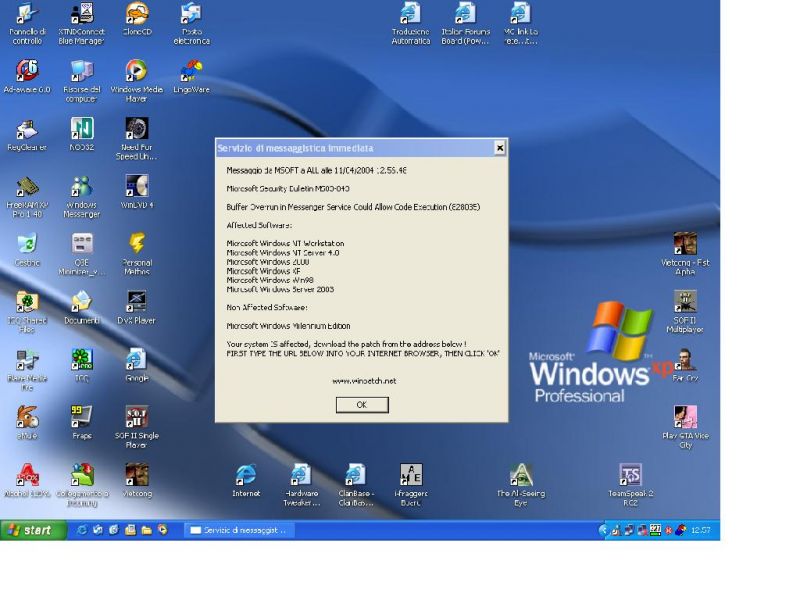Launch i-fragger shortcut
This screenshot has width=800, height=600.
tap(411, 485)
